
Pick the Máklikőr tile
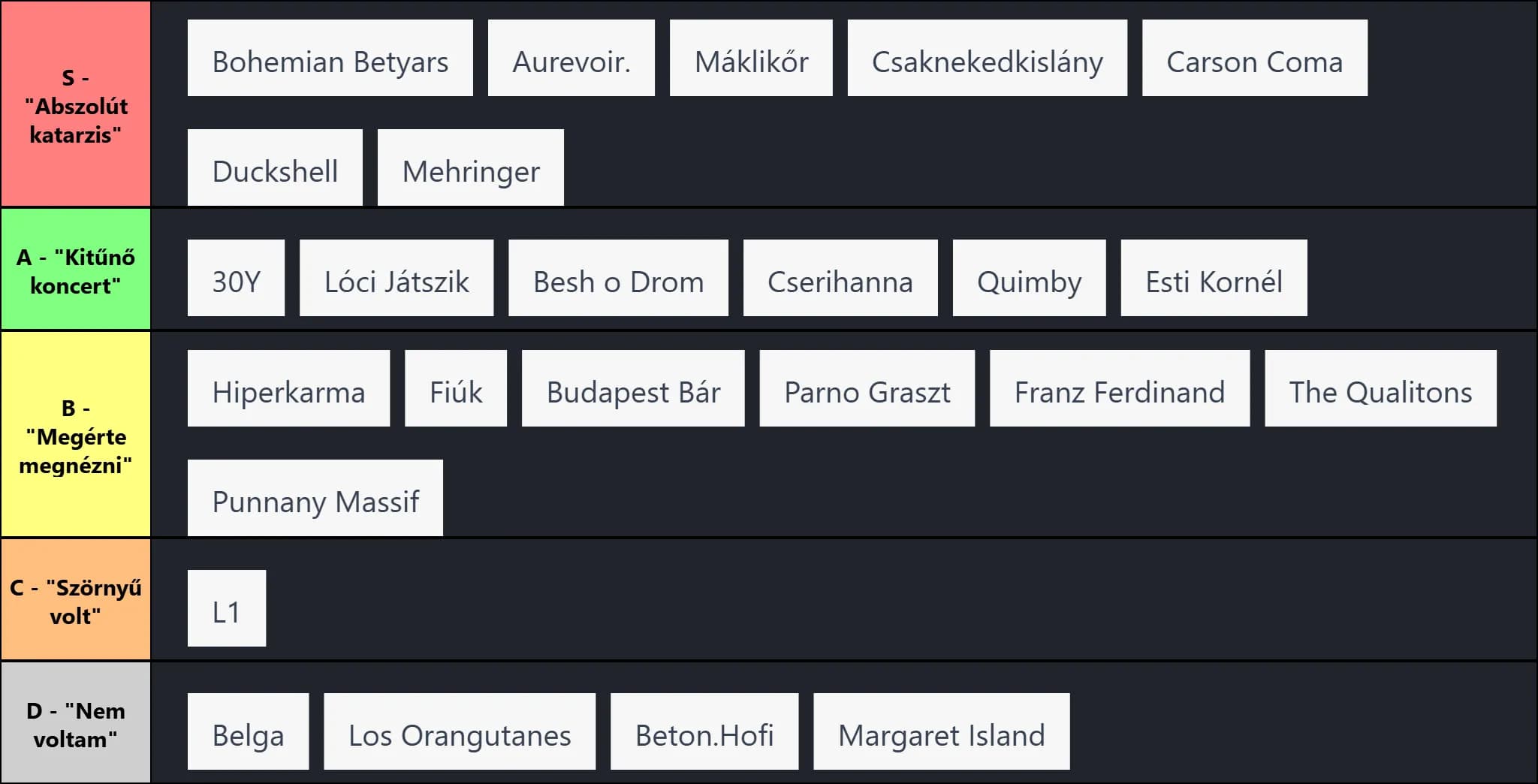click(x=751, y=59)
